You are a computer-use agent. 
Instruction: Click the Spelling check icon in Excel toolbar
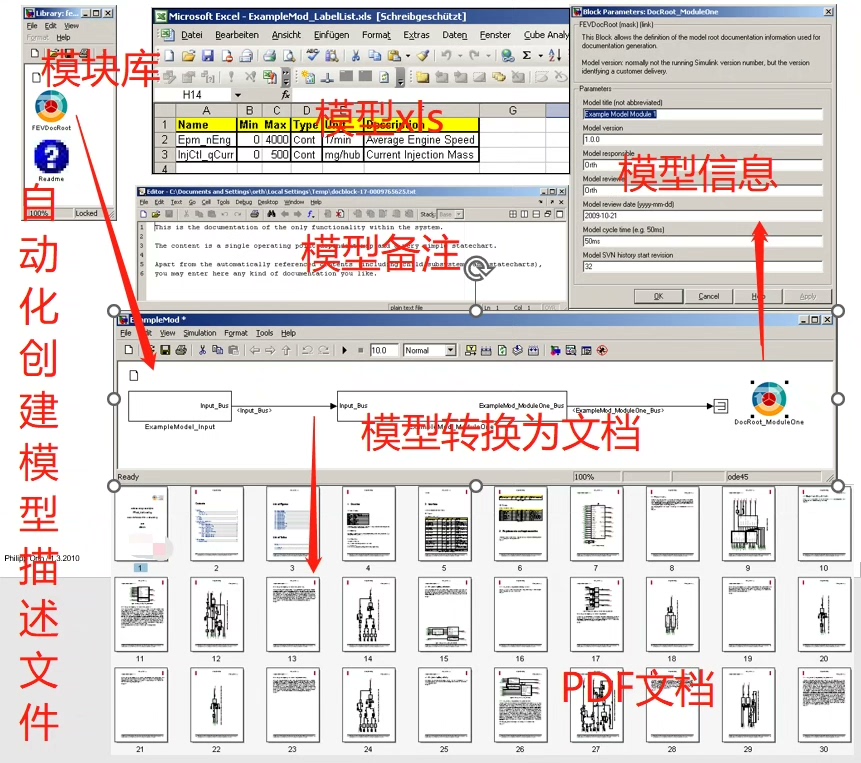pyautogui.click(x=312, y=55)
